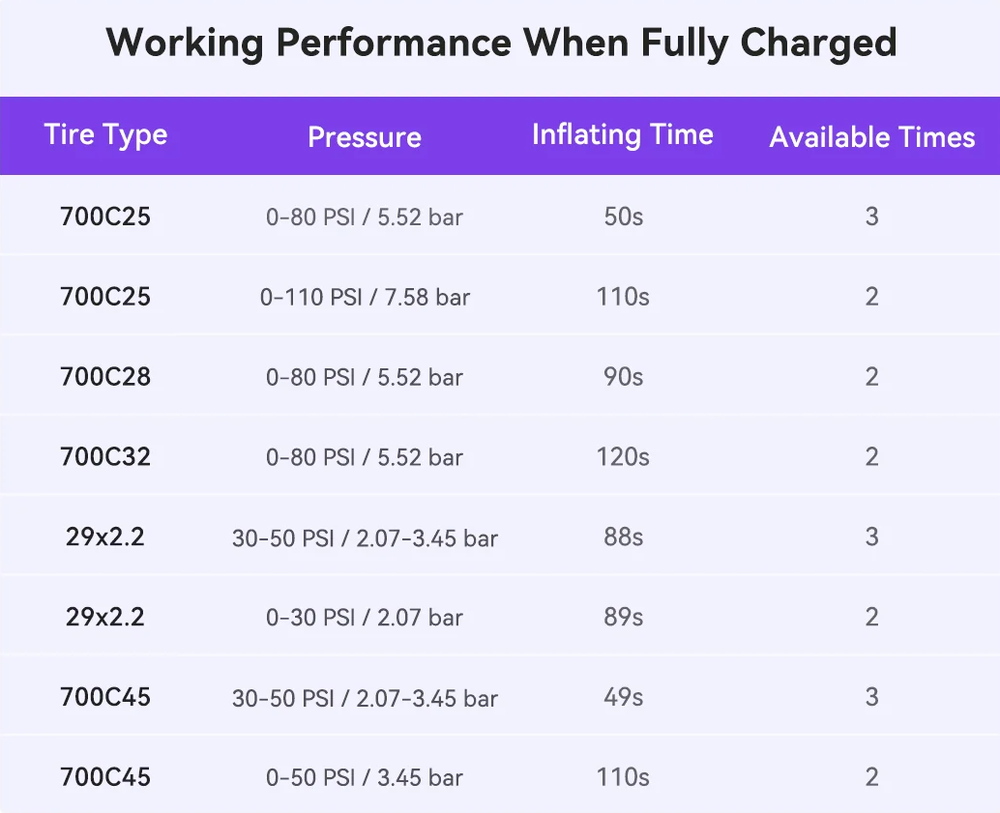
Task: Click the 89s inflating time value
Action: point(623,617)
